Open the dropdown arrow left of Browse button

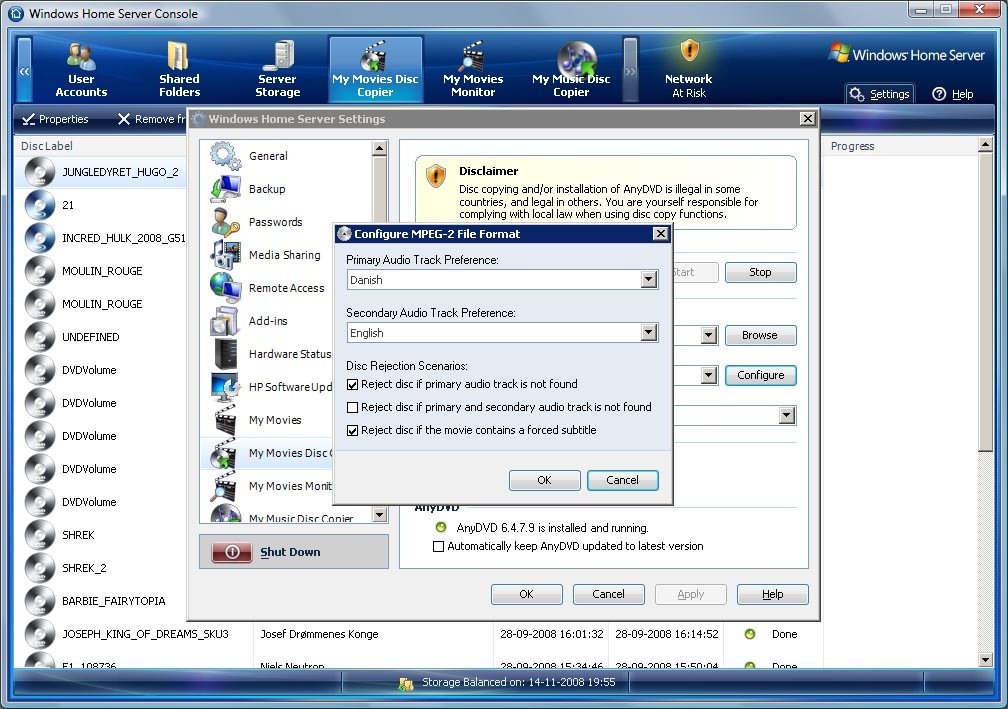708,336
